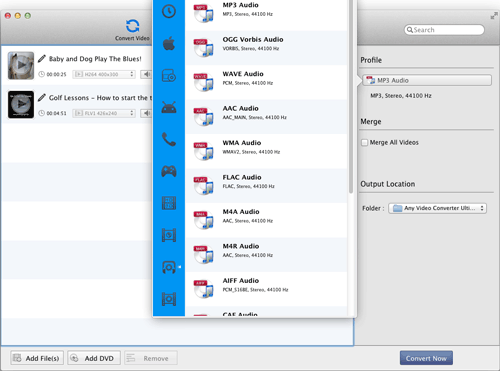500x371 pixels.
Task: Click Add File(s) button
Action: [37, 358]
